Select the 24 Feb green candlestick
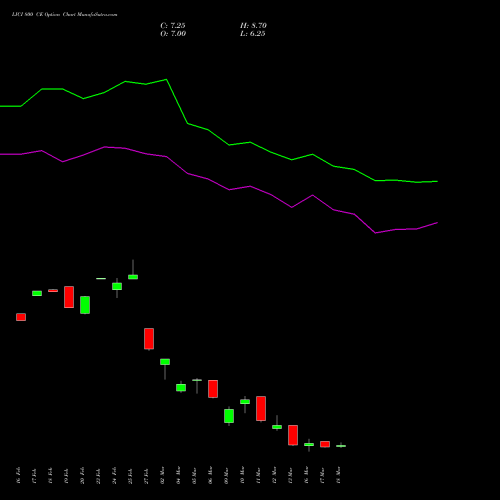 click(117, 287)
